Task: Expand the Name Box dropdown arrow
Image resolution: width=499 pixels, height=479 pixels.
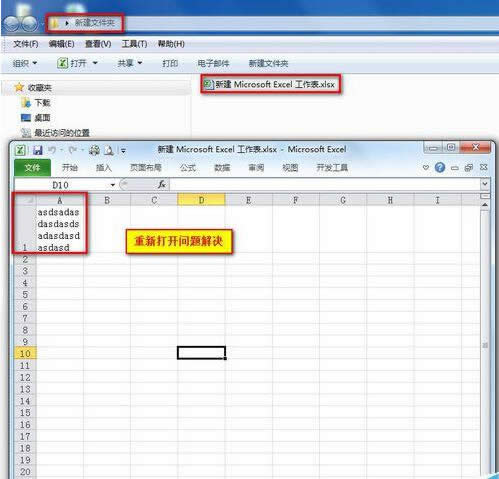Action: pyautogui.click(x=113, y=185)
